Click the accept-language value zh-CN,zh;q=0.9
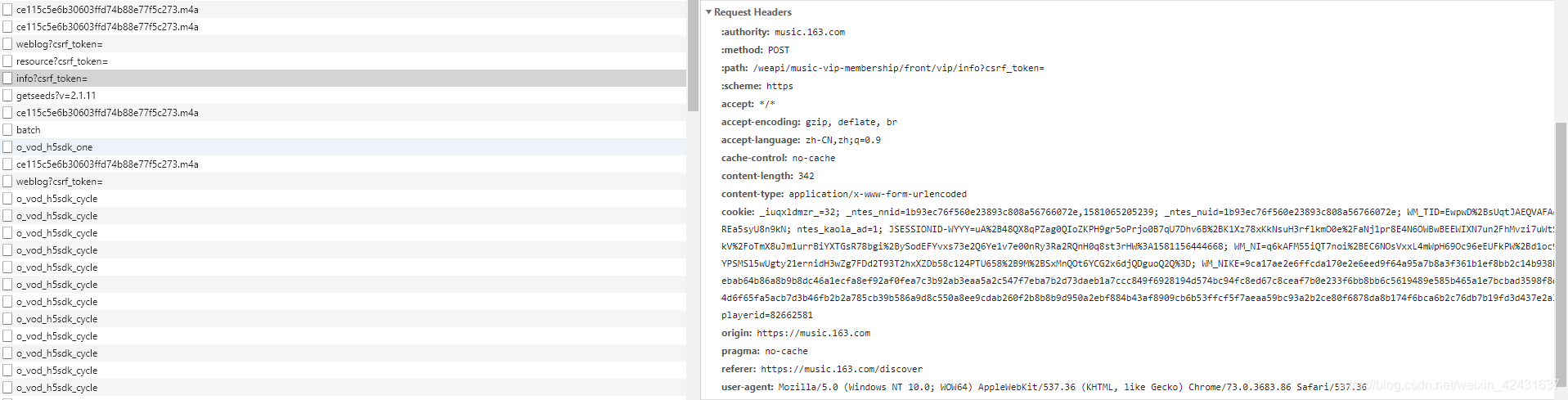Image resolution: width=1568 pixels, height=400 pixels. coord(843,140)
